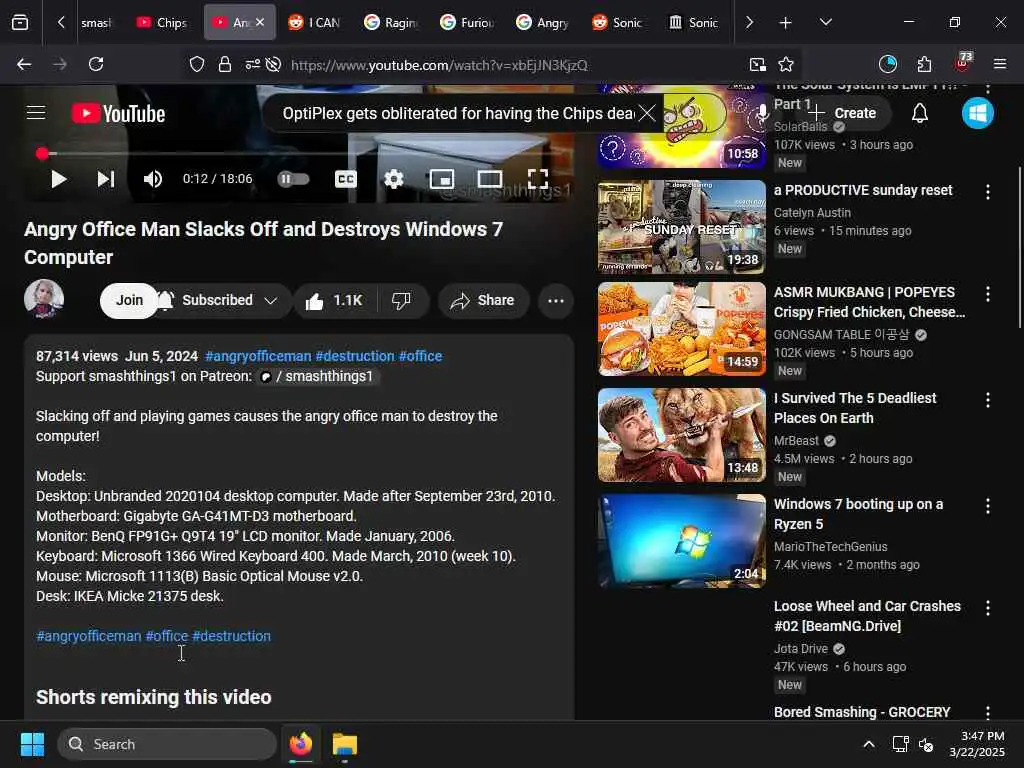
Task: Skip to the next video
Action: 106,179
